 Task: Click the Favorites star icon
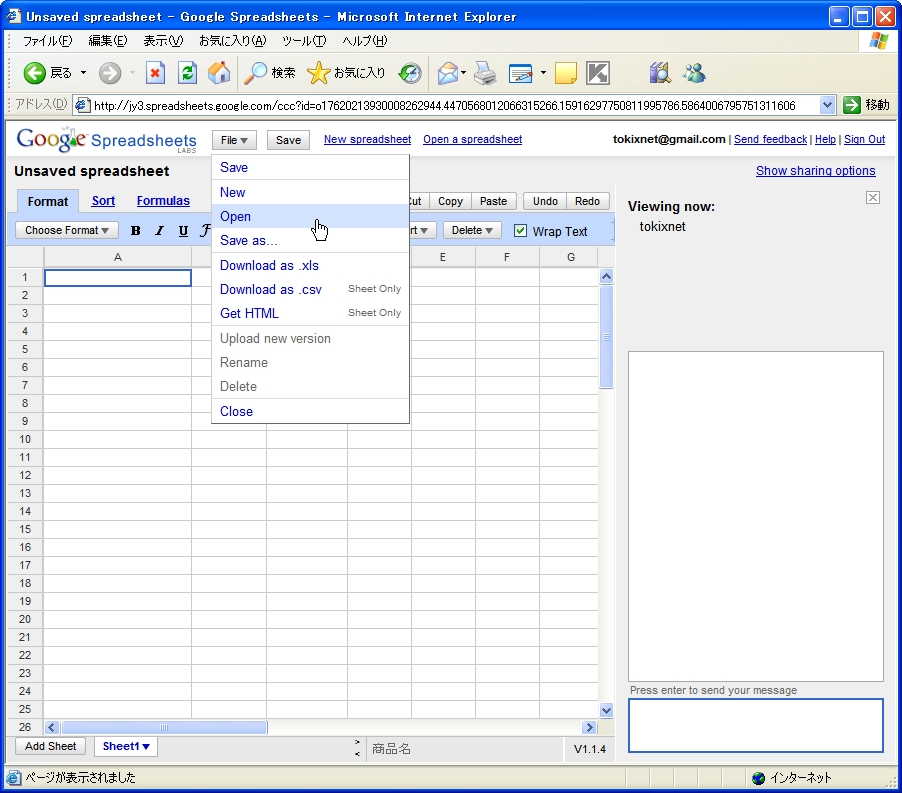coord(318,73)
